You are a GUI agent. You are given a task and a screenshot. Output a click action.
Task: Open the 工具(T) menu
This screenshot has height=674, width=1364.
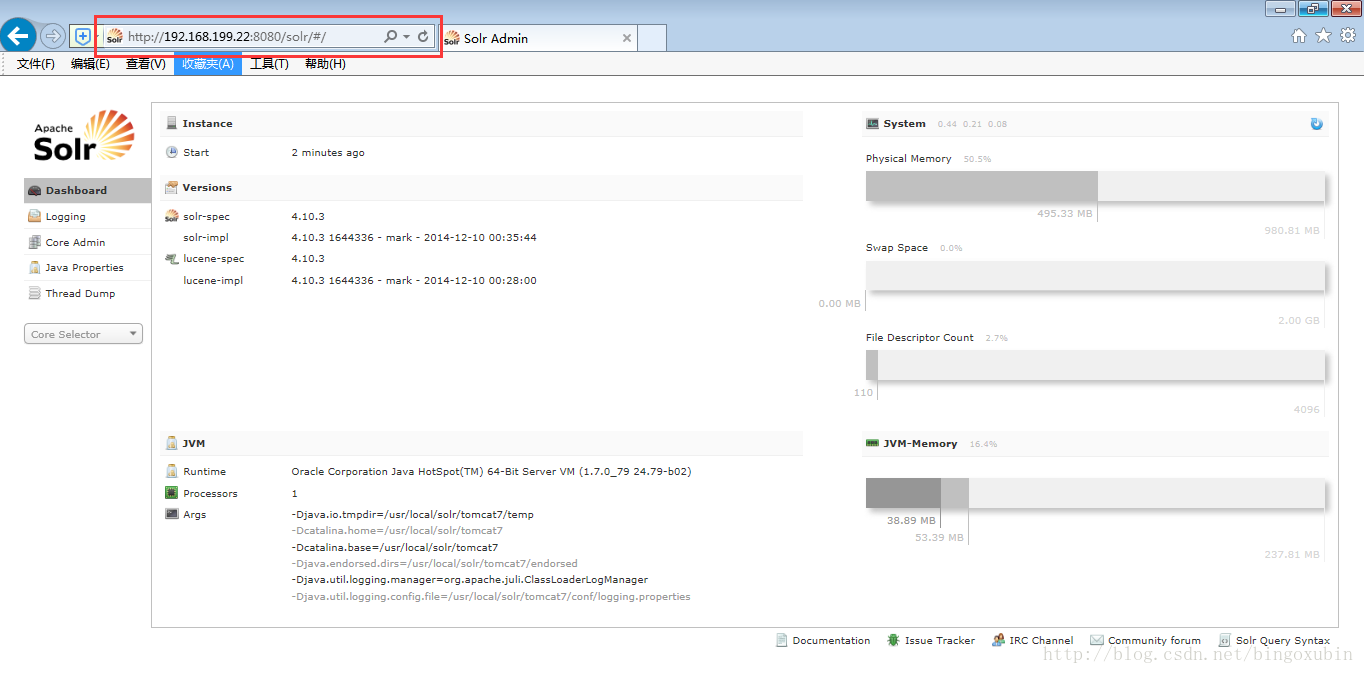[269, 64]
